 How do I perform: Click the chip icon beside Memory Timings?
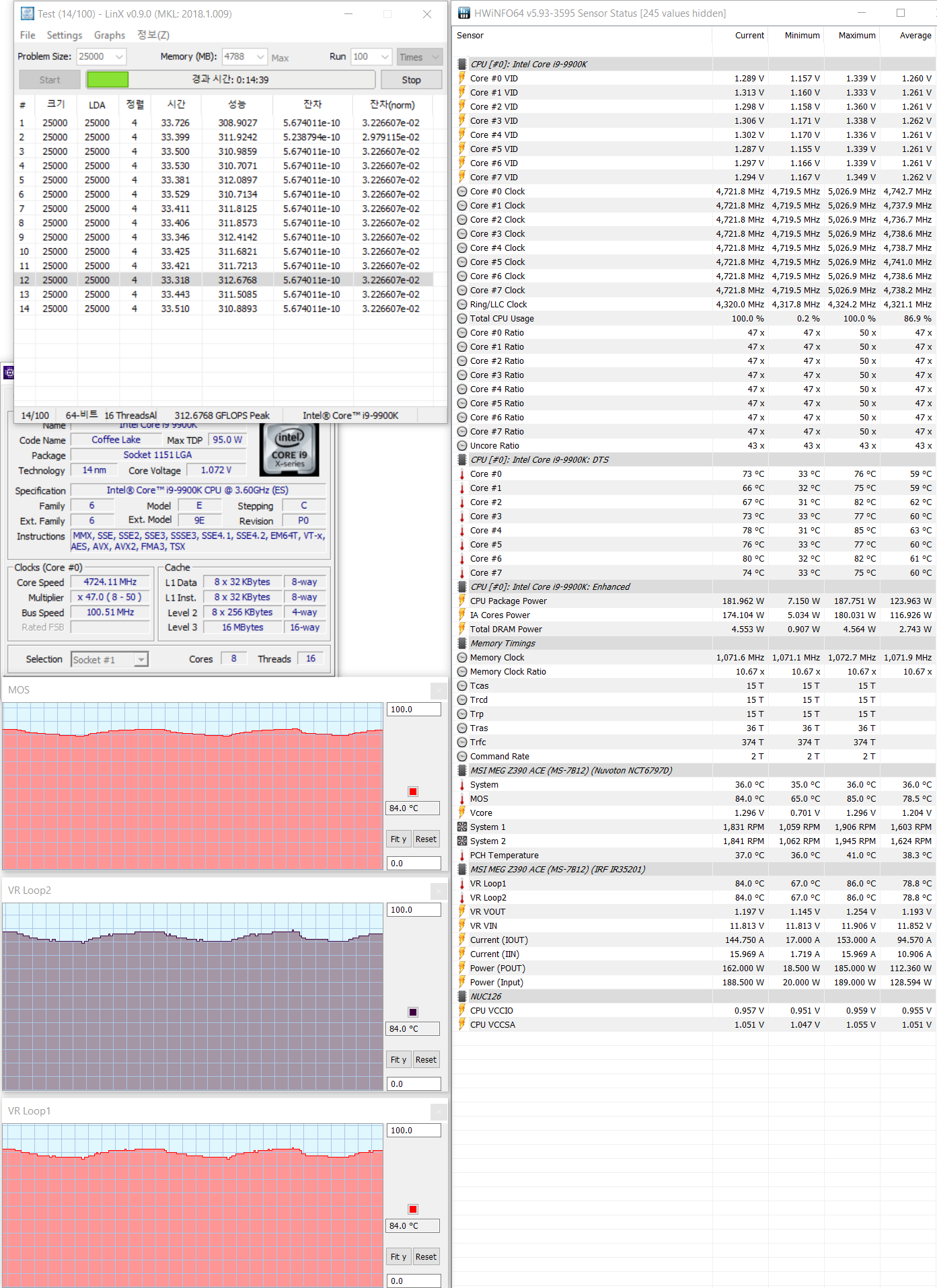point(462,644)
